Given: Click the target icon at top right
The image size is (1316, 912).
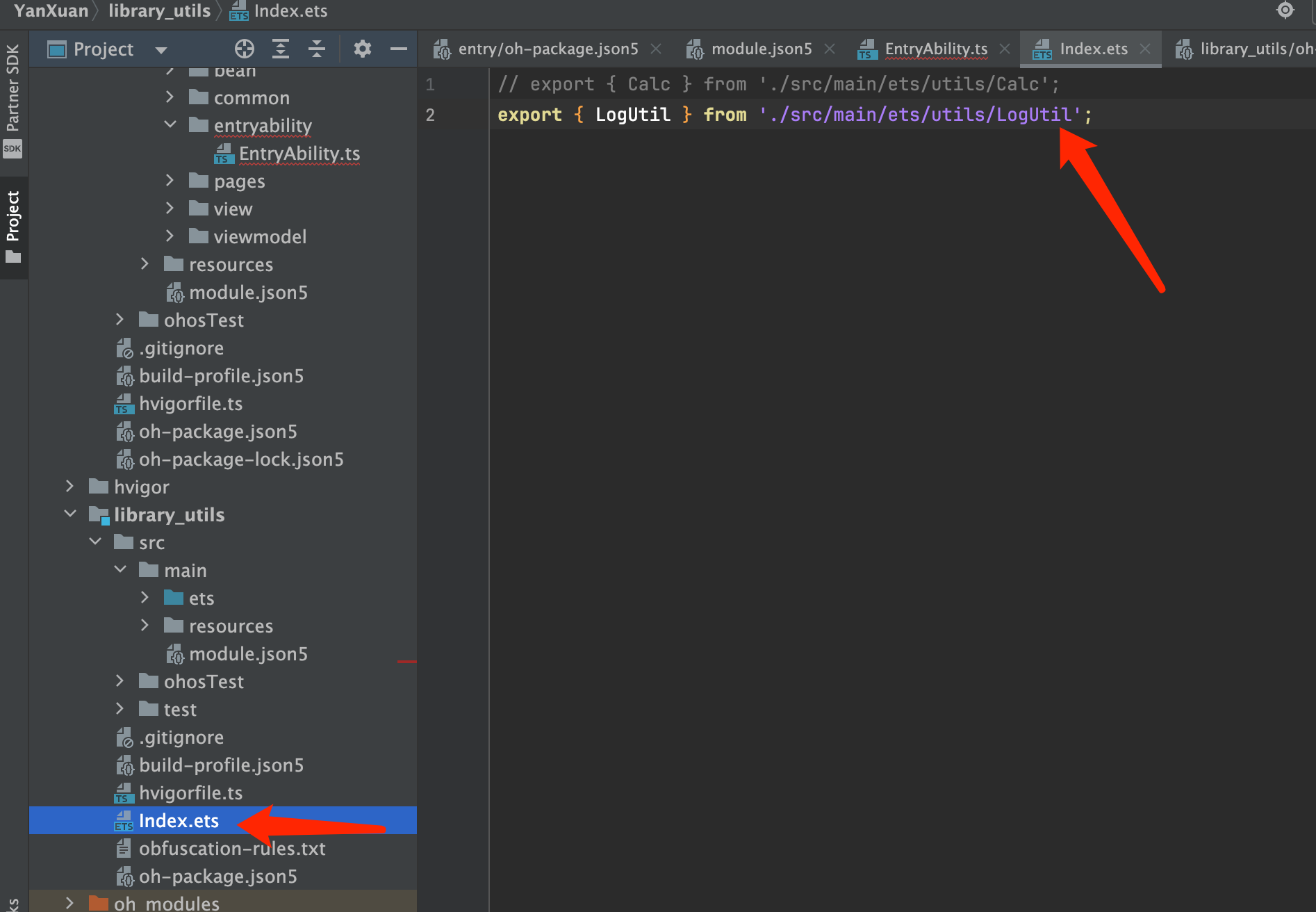Looking at the screenshot, I should click(1285, 10).
